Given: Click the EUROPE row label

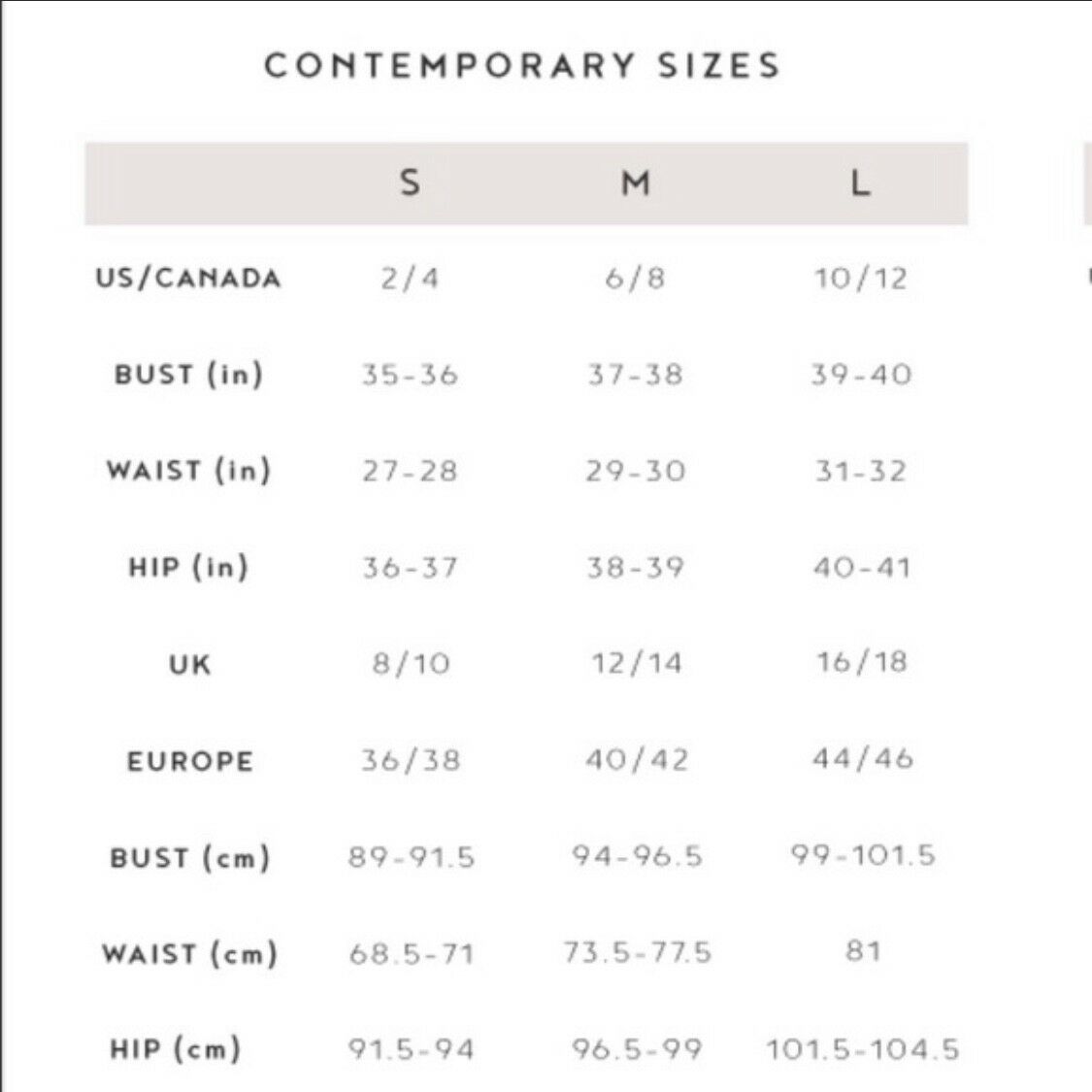Looking at the screenshot, I should 189,761.
